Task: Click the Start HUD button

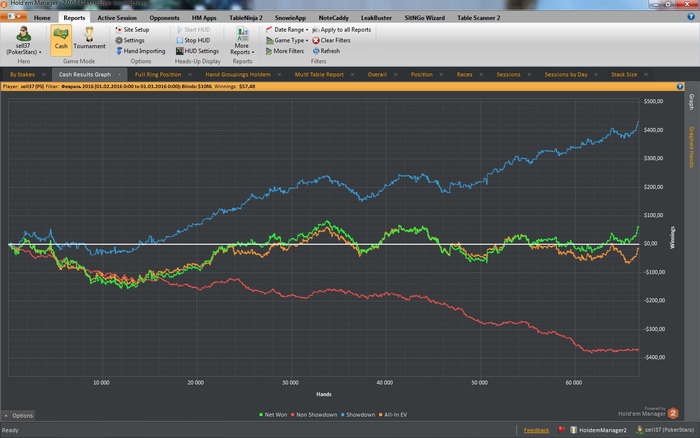Action: pyautogui.click(x=193, y=29)
